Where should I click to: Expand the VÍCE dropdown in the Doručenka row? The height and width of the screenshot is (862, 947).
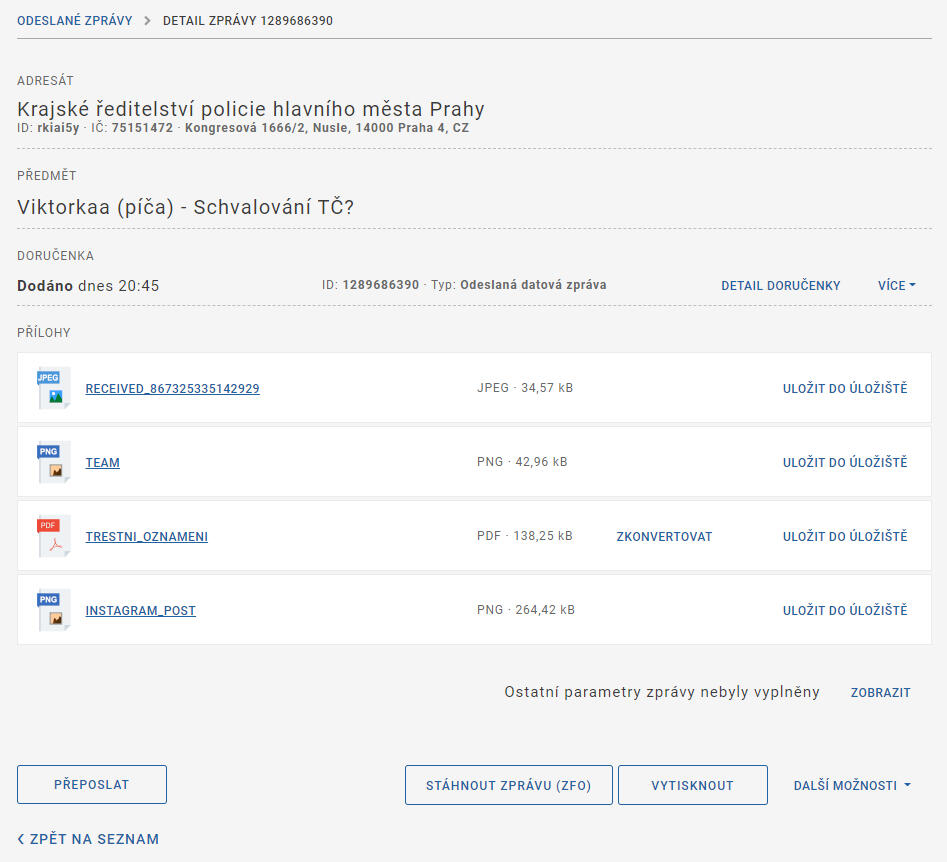[x=896, y=286]
